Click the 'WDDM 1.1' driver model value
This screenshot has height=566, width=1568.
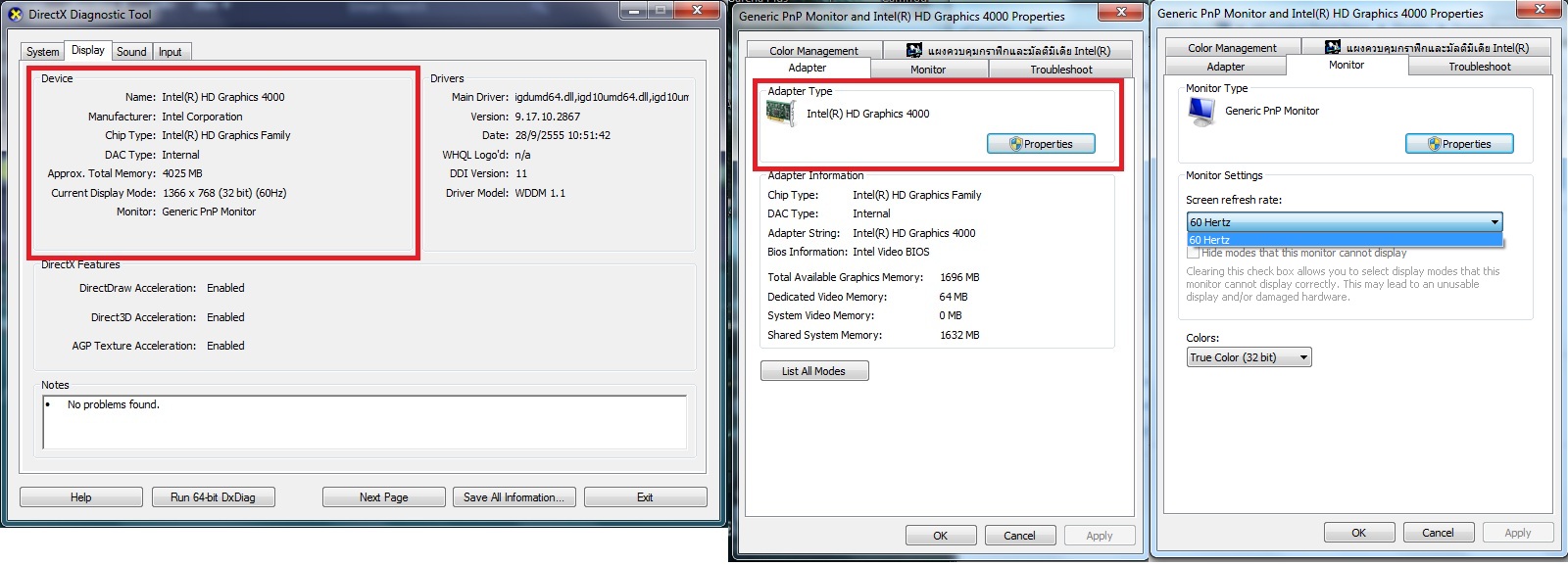(540, 193)
